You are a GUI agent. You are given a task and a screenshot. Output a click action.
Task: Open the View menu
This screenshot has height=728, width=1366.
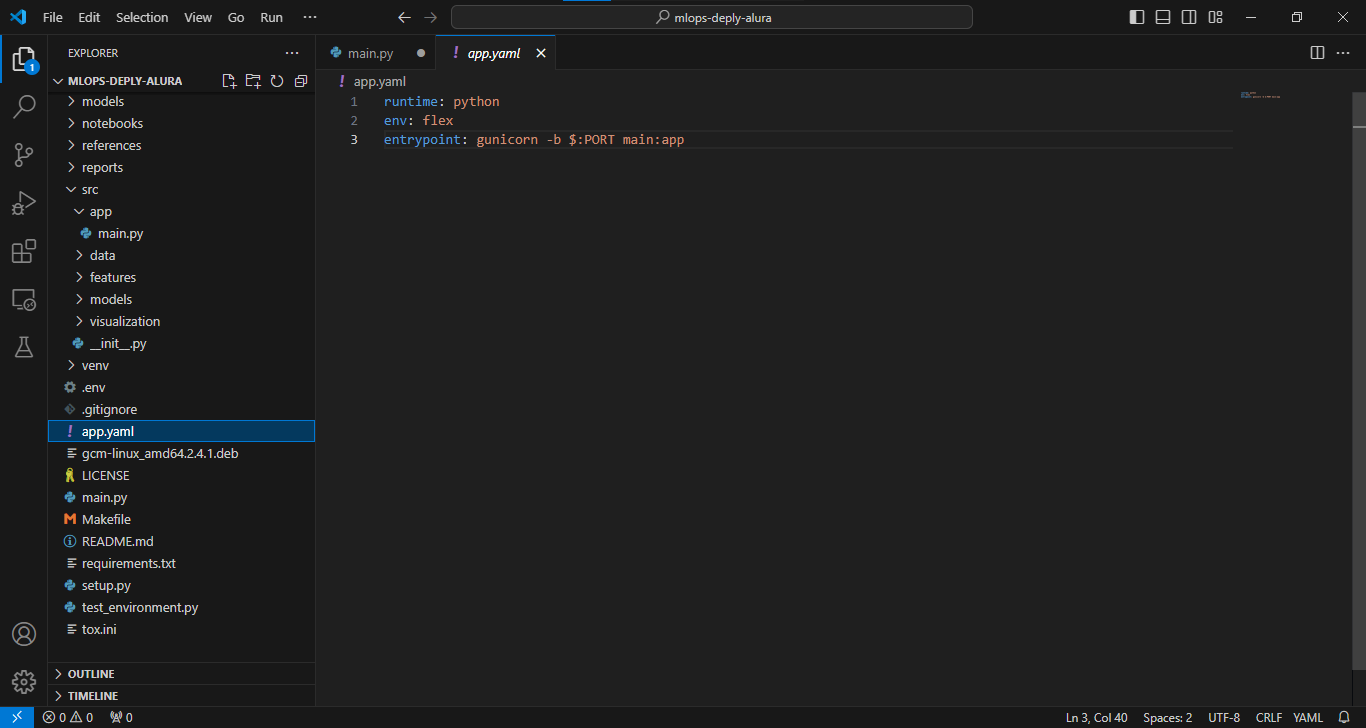[198, 17]
